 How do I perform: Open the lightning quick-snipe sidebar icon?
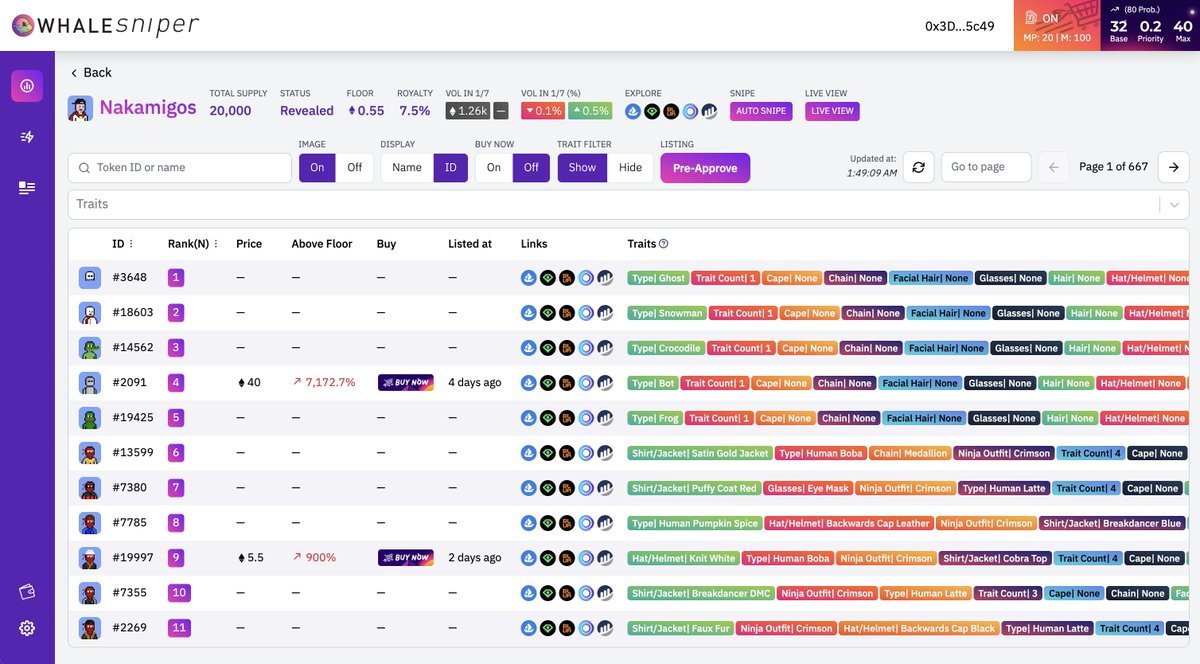click(27, 137)
